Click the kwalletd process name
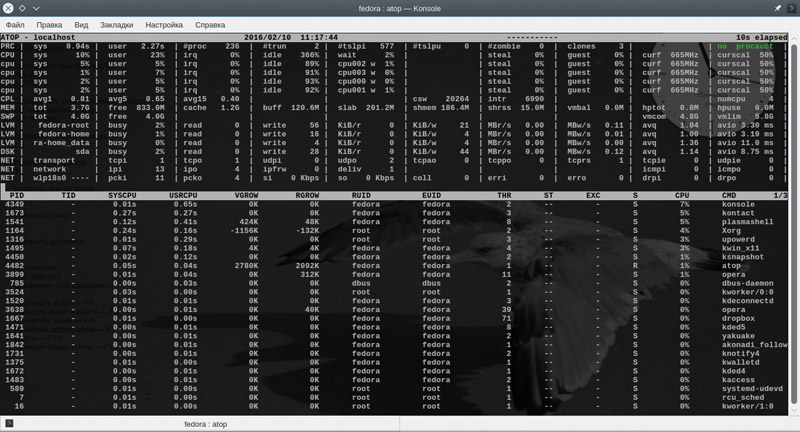Image resolution: width=800 pixels, height=432 pixels. click(x=740, y=362)
